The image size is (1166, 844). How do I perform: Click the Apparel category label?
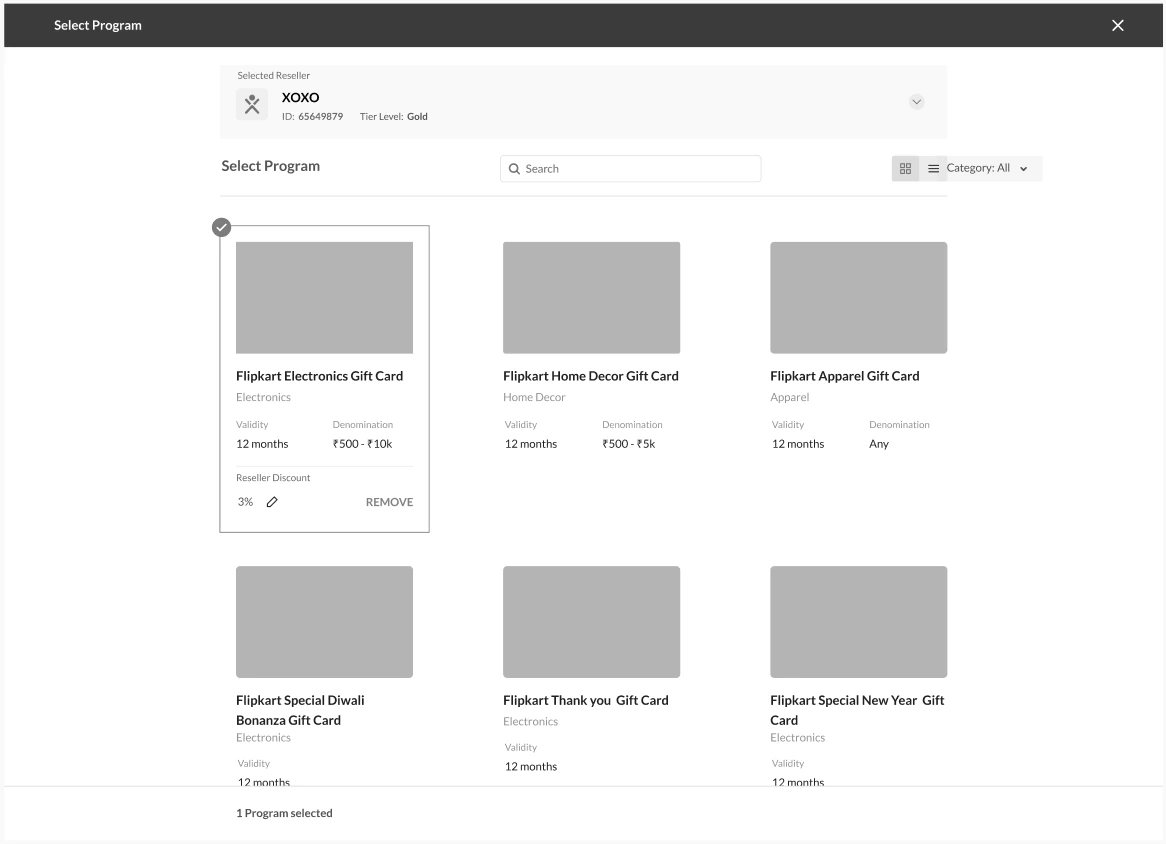pyautogui.click(x=790, y=397)
